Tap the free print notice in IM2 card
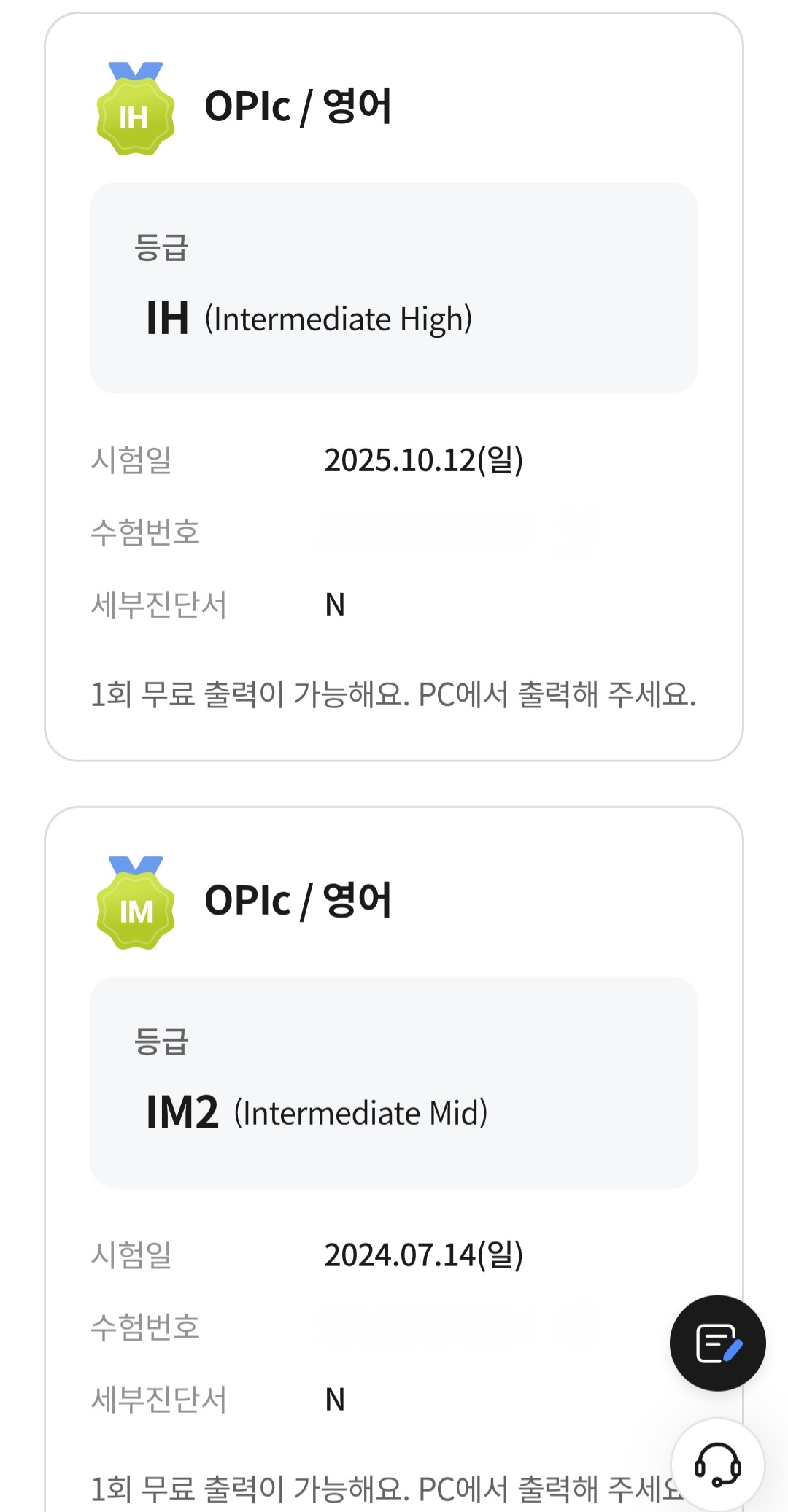The width and height of the screenshot is (788, 1512). tap(379, 1489)
